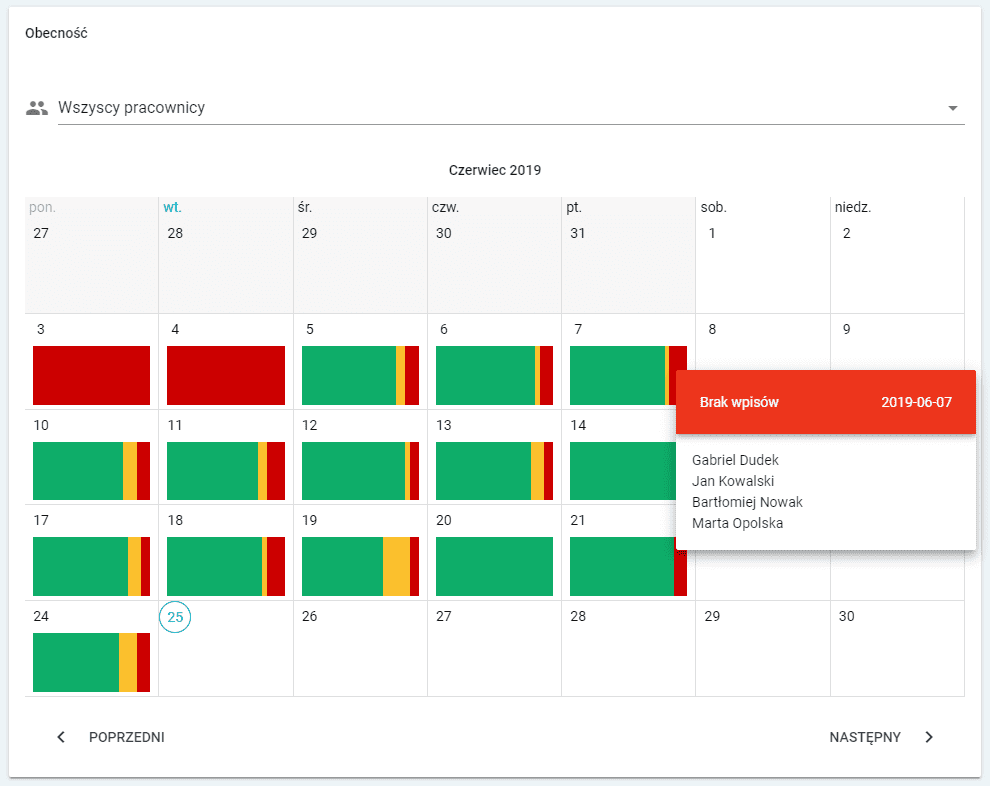Go to next month with NASTĘPNY
Image resolution: width=990 pixels, height=786 pixels.
tap(865, 737)
